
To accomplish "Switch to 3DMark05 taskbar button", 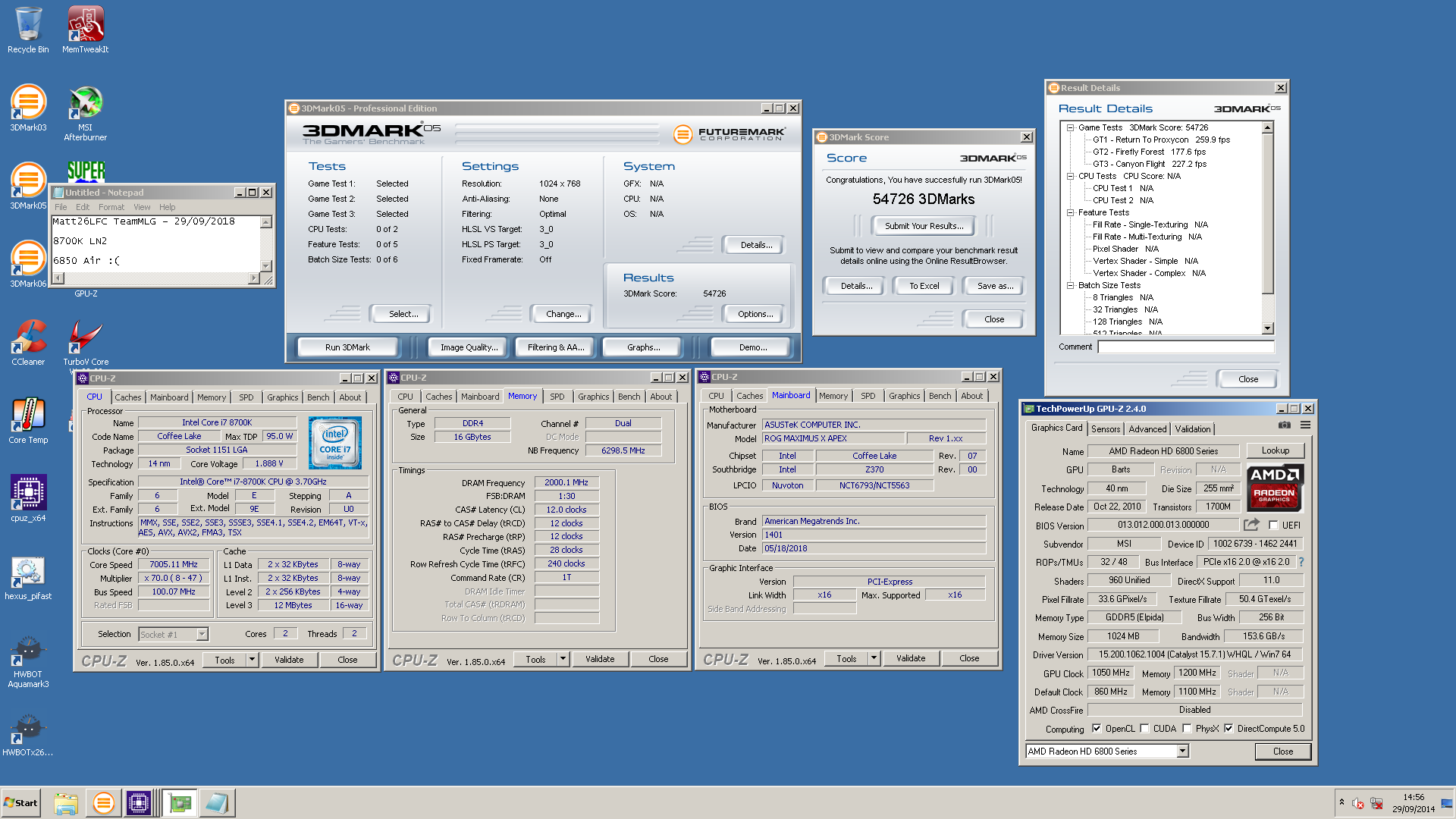I will [x=103, y=803].
